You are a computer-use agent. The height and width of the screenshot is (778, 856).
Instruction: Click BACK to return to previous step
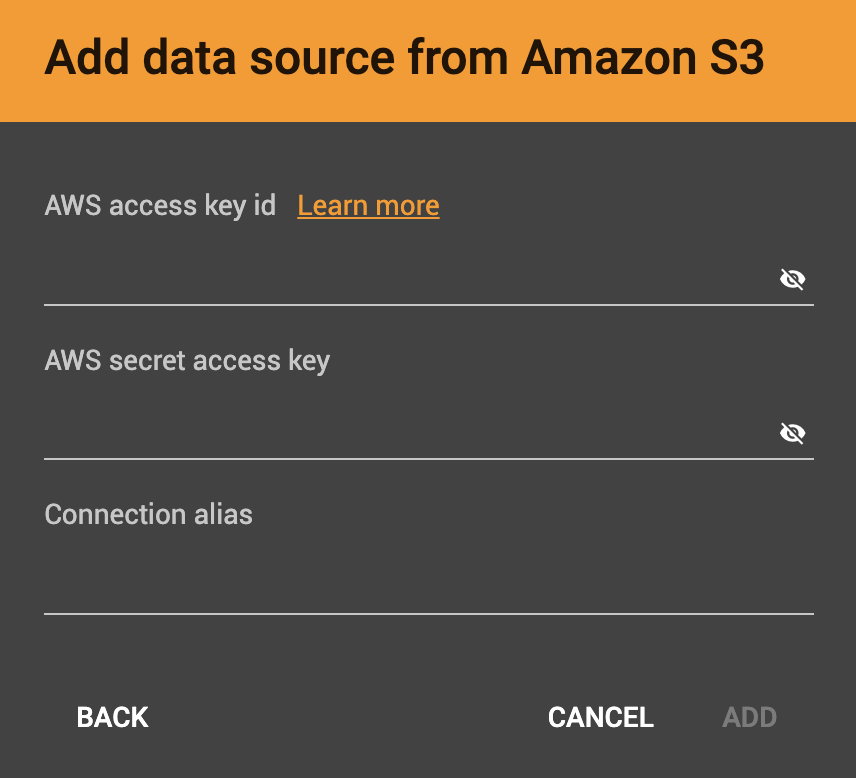tap(112, 717)
